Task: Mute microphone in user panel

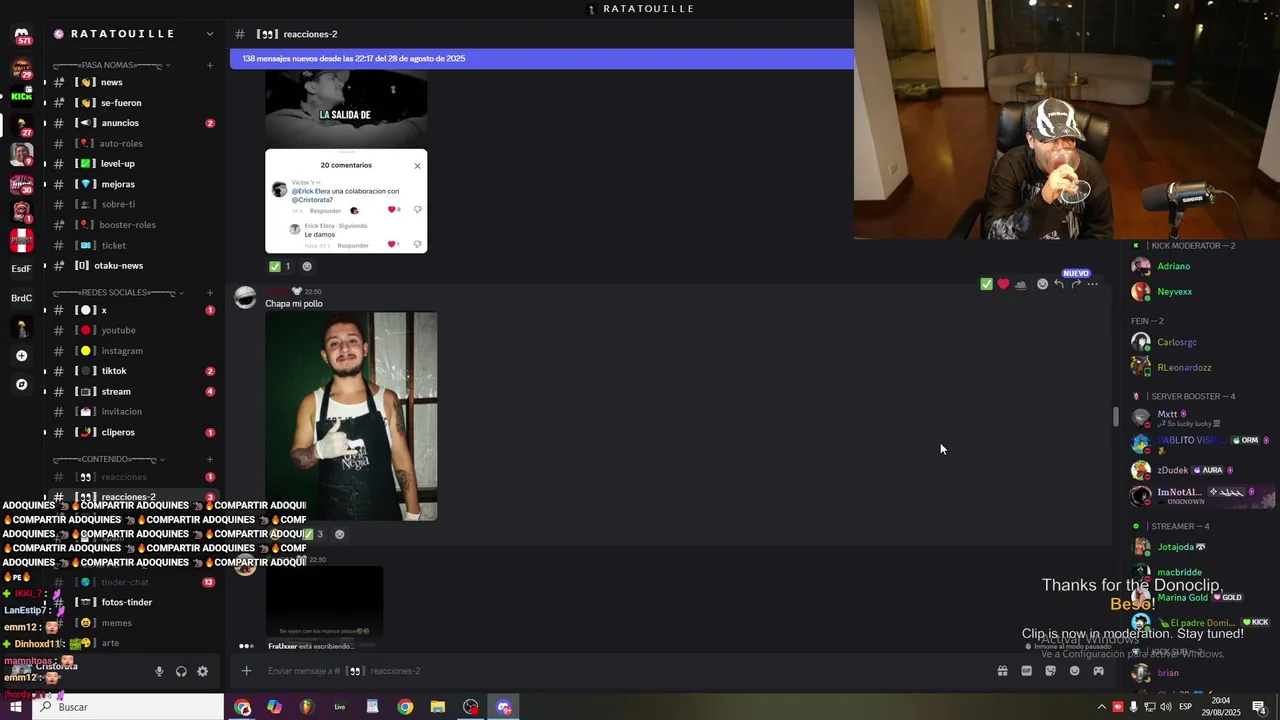Action: pos(159,672)
